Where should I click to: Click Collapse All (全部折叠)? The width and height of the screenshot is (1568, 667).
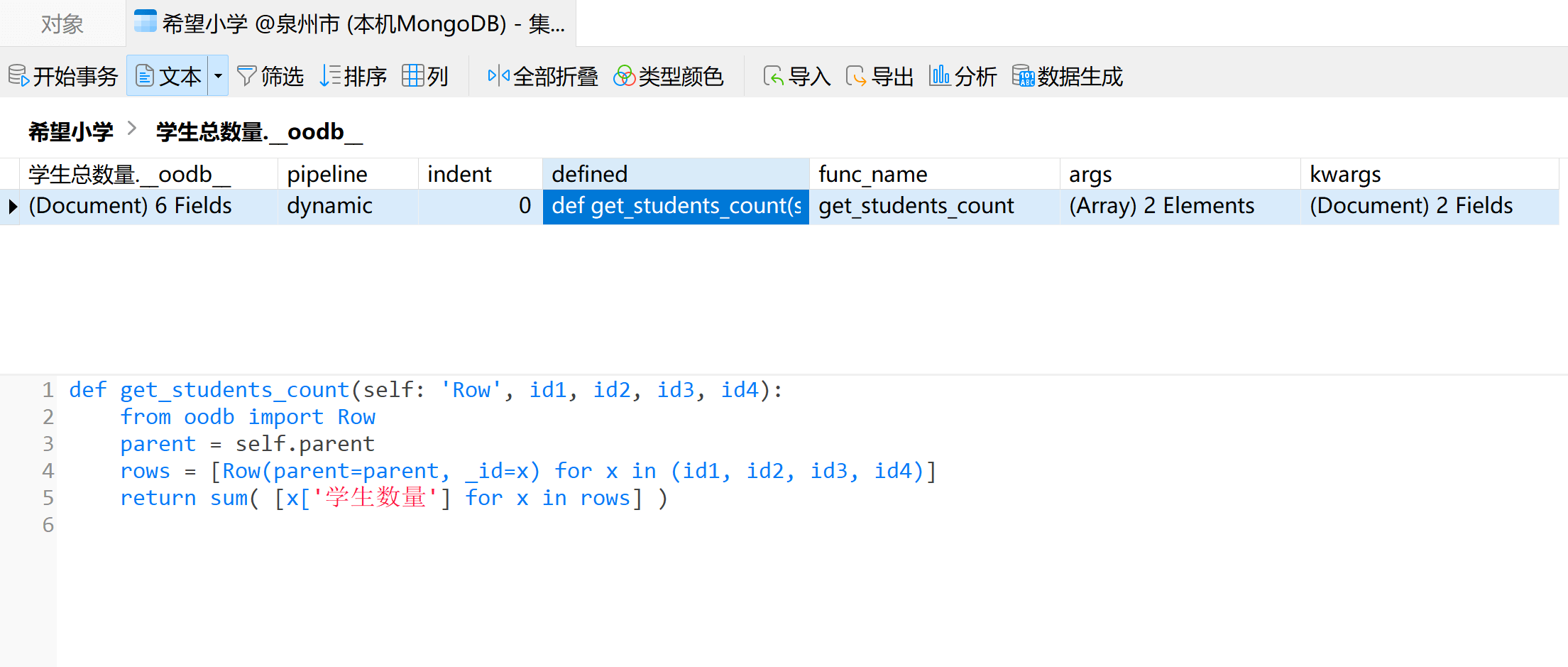click(542, 76)
